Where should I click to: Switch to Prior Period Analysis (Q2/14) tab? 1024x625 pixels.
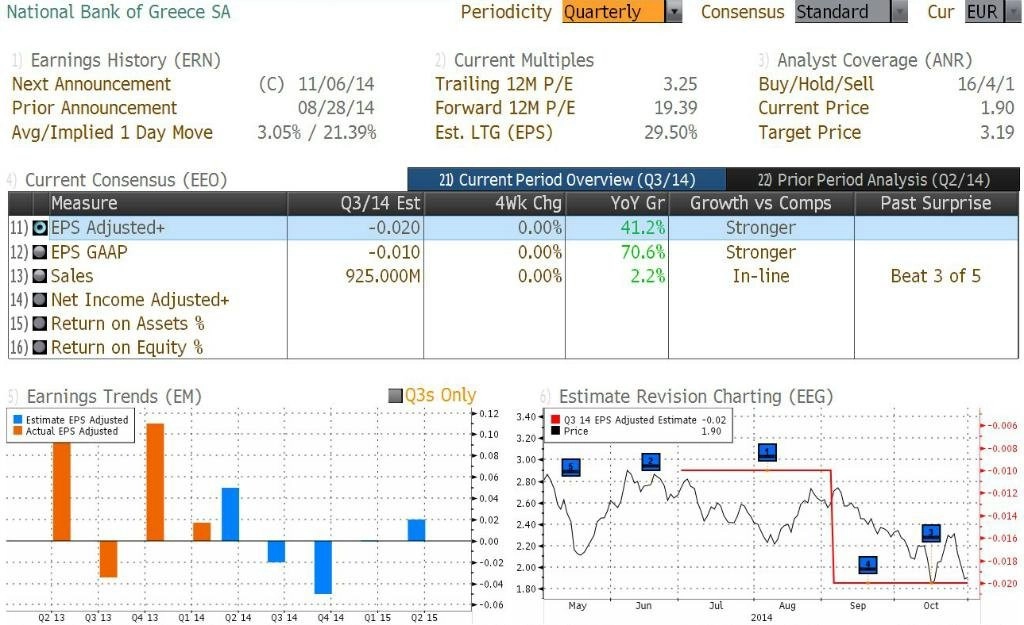coord(872,180)
